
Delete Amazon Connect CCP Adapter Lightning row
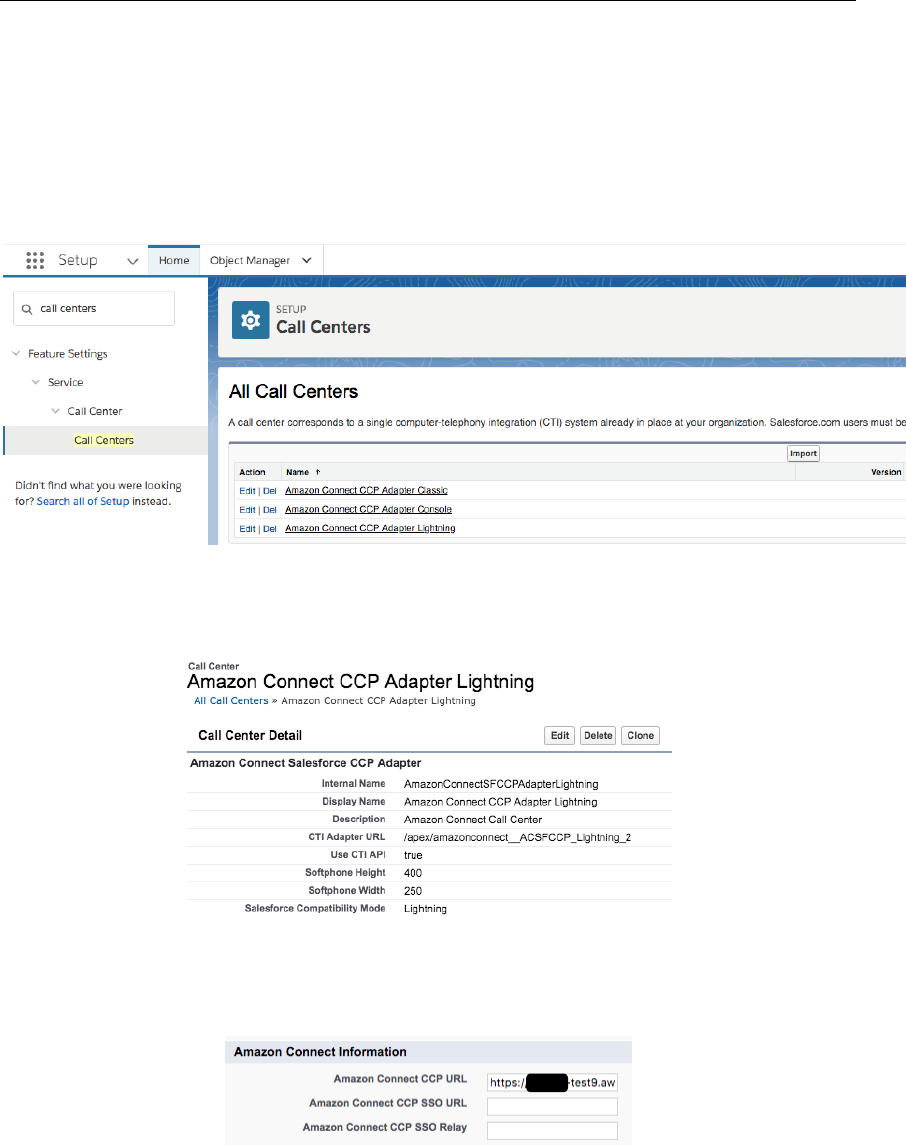click(x=269, y=529)
